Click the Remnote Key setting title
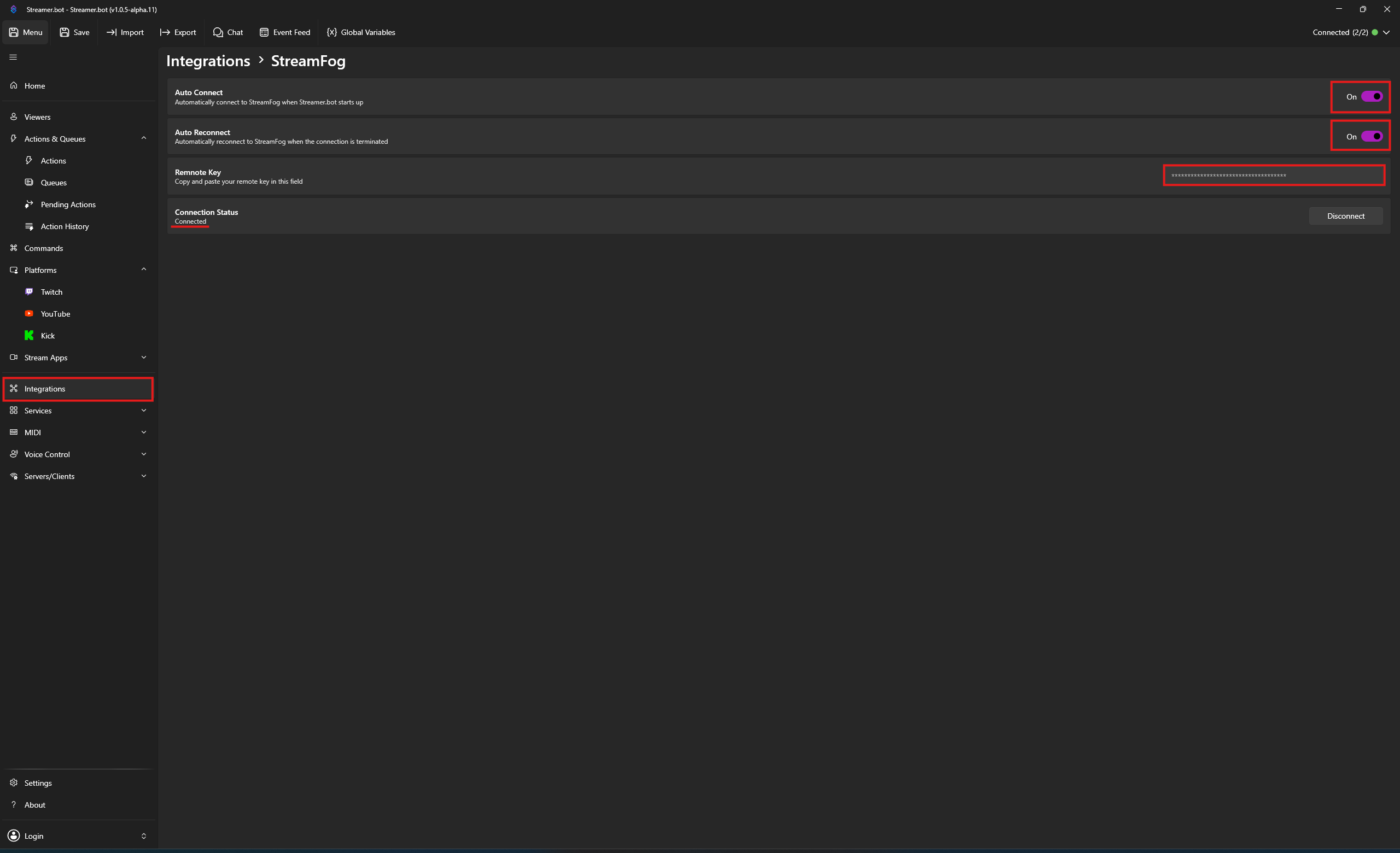 pos(198,172)
